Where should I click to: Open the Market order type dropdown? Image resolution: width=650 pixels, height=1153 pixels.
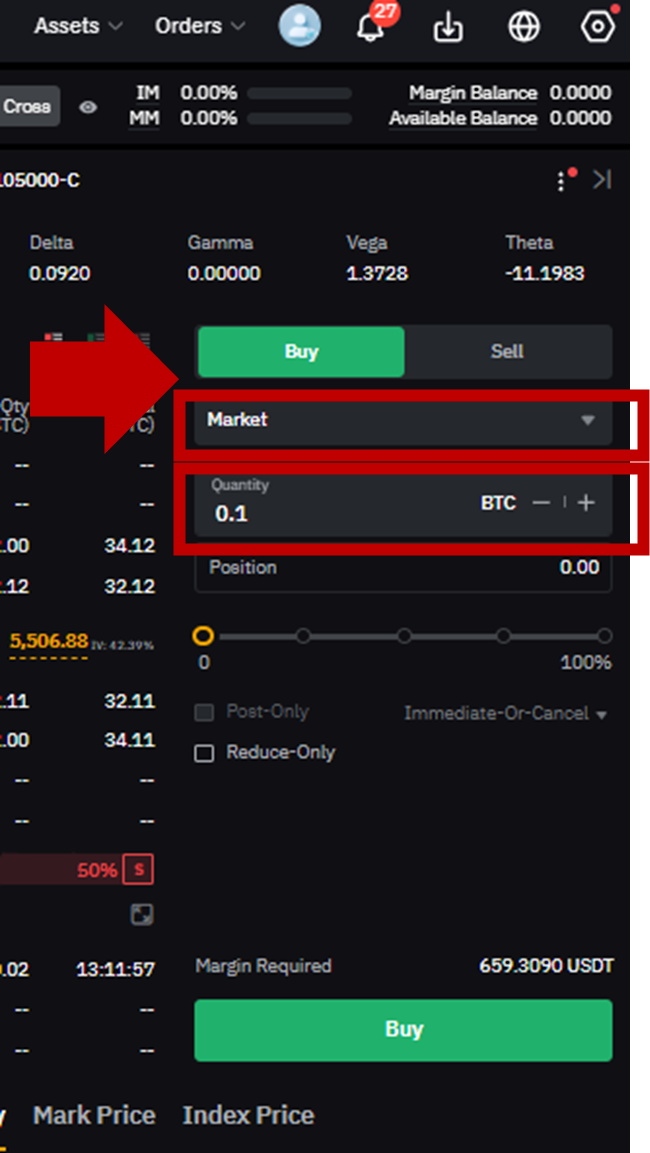click(x=403, y=420)
